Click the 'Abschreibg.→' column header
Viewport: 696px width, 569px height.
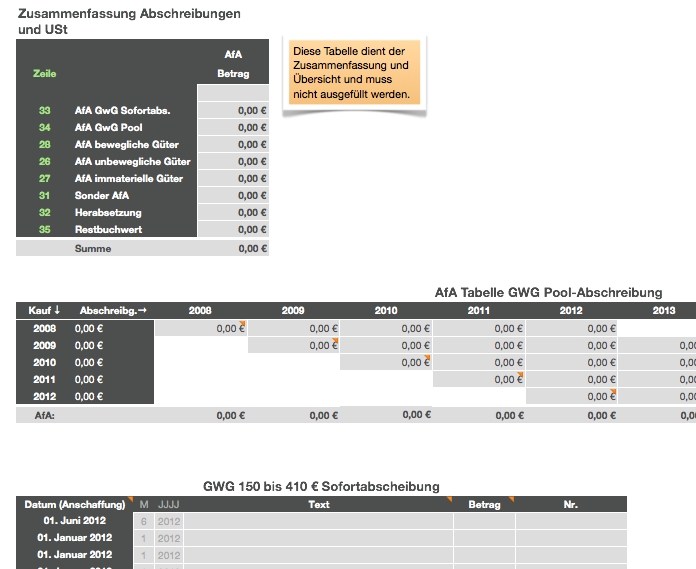tap(114, 310)
